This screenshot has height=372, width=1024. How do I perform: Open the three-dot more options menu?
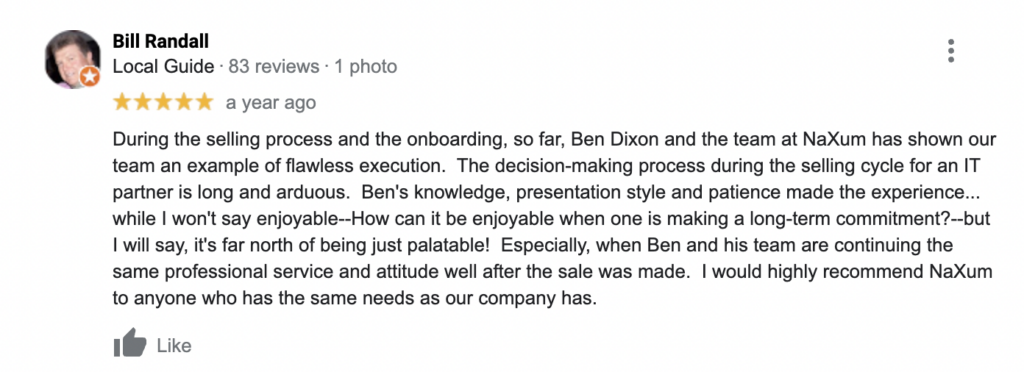(x=951, y=51)
